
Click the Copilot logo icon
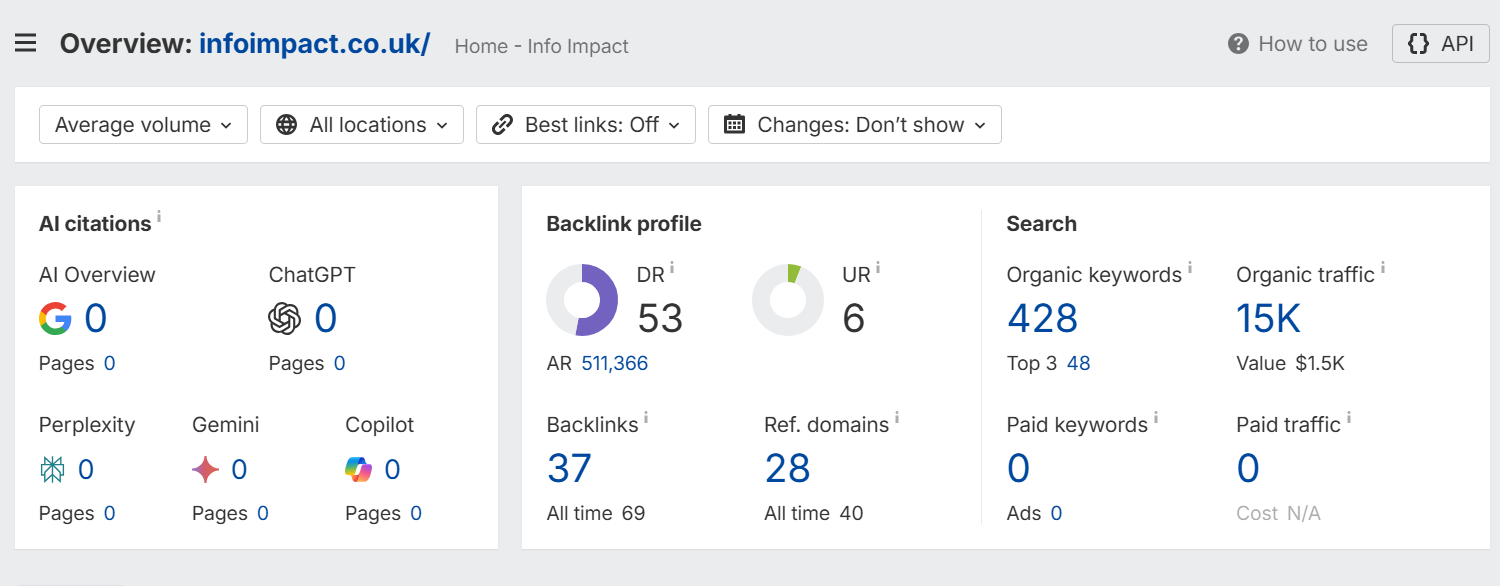[359, 469]
